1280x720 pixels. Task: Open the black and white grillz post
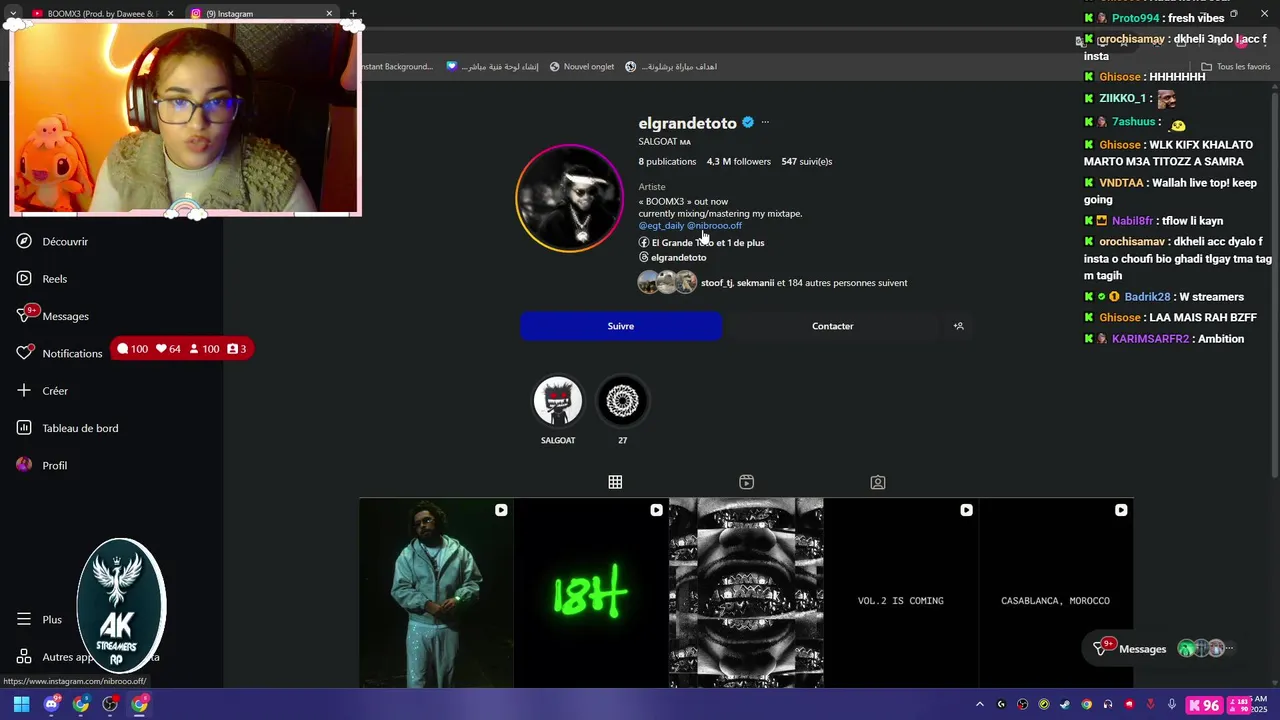point(746,594)
